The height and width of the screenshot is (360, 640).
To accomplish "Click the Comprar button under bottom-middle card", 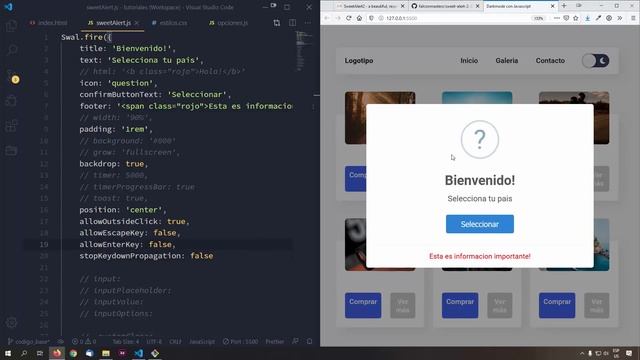I will pyautogui.click(x=460, y=305).
